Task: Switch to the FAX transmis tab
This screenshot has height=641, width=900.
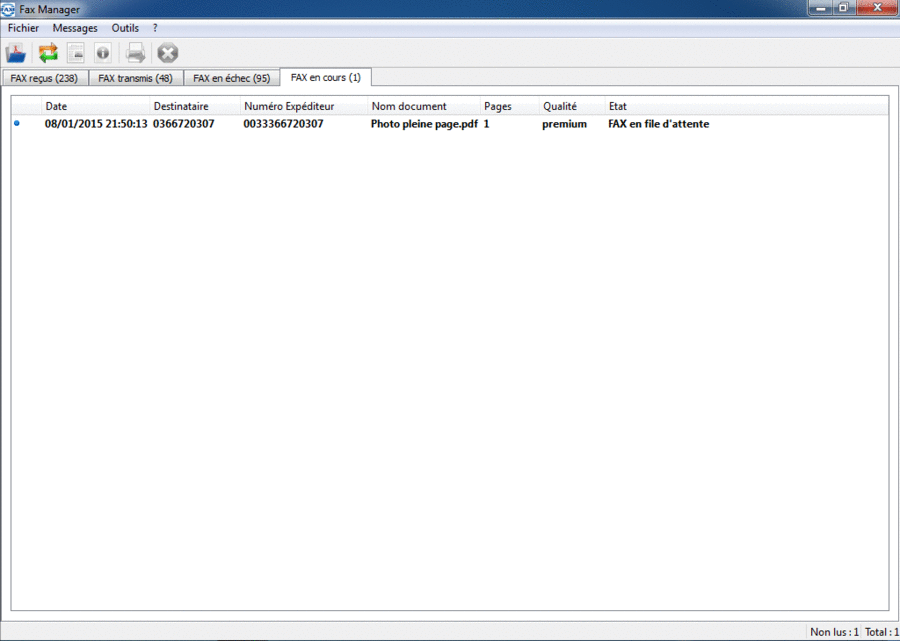Action: [x=135, y=78]
